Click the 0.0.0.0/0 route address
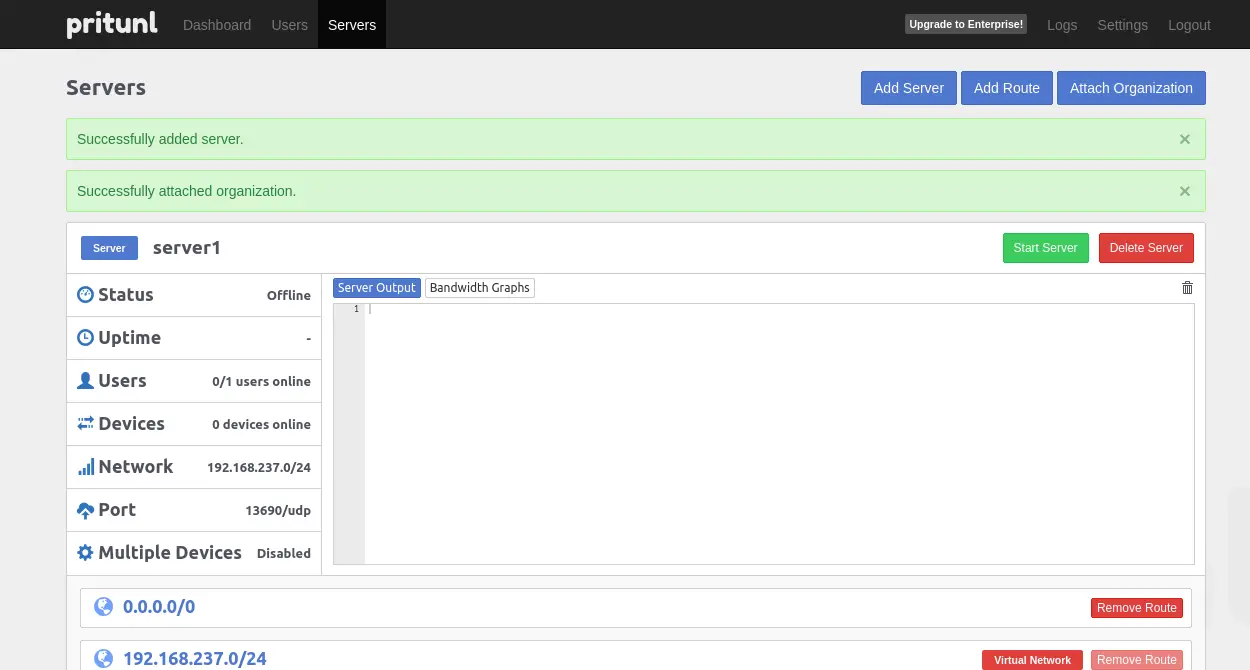The width and height of the screenshot is (1250, 670). [x=159, y=607]
